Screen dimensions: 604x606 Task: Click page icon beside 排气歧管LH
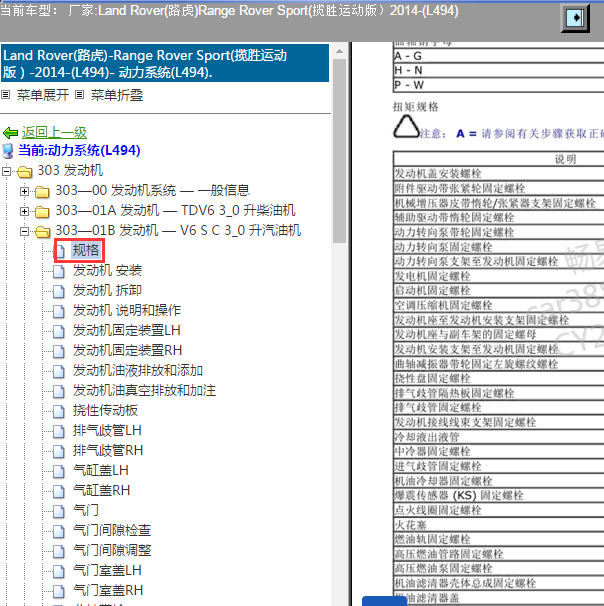point(59,432)
